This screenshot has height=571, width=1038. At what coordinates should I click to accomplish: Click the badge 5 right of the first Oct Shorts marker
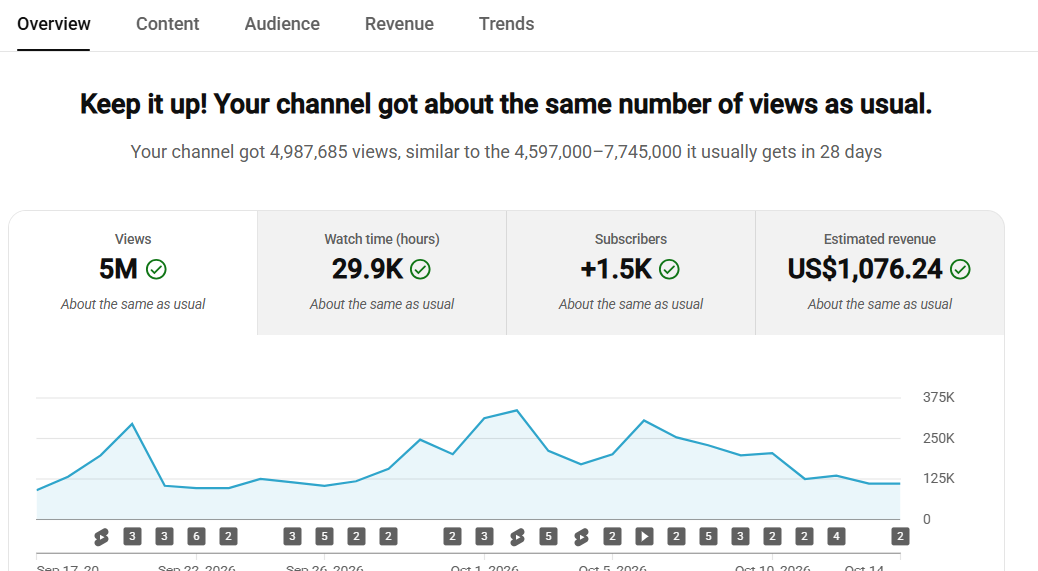[548, 537]
